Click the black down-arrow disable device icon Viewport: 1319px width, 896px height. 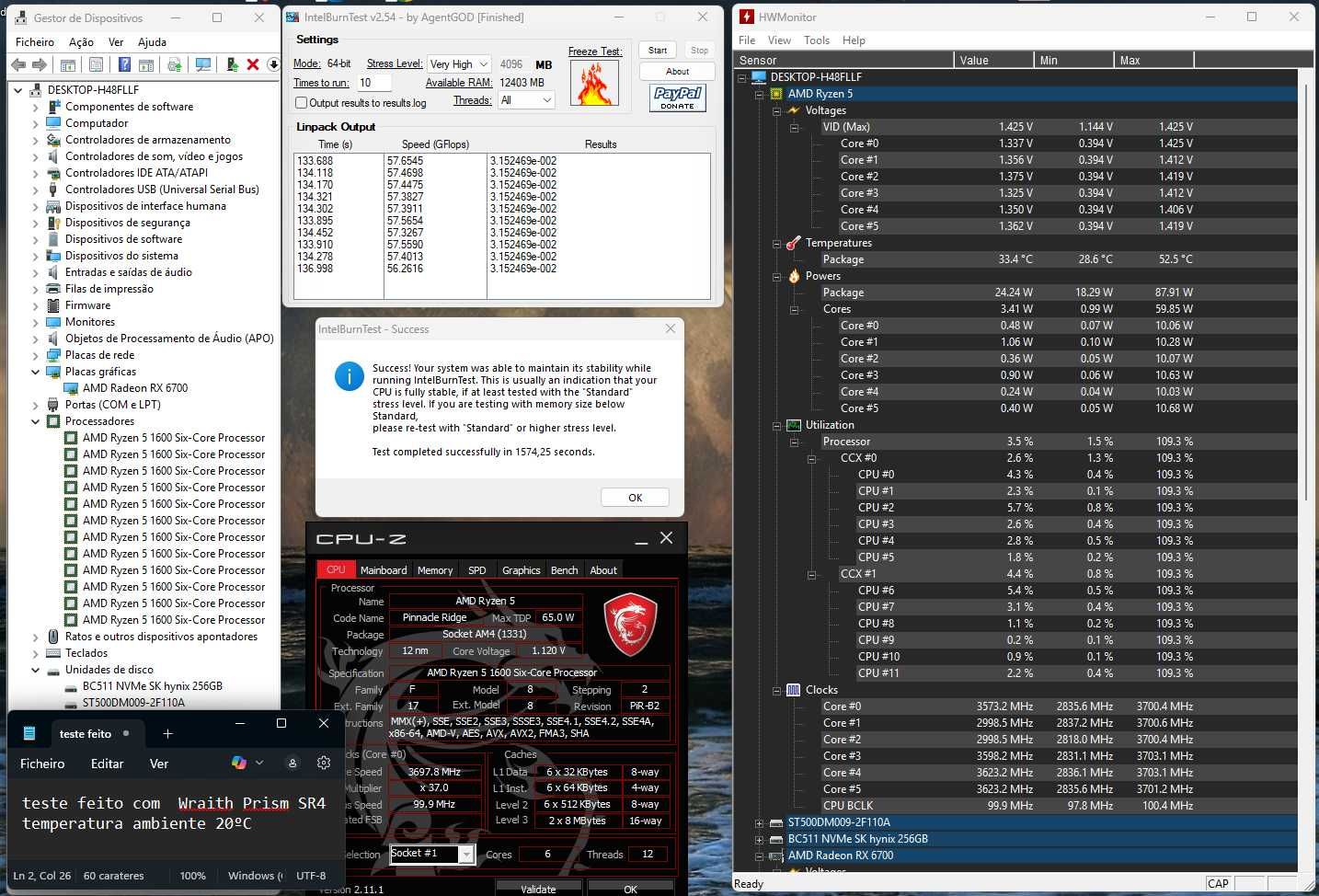[x=273, y=64]
